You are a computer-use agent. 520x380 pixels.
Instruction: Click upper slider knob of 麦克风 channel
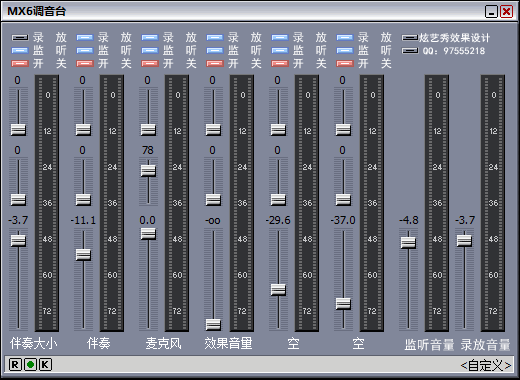click(x=148, y=130)
